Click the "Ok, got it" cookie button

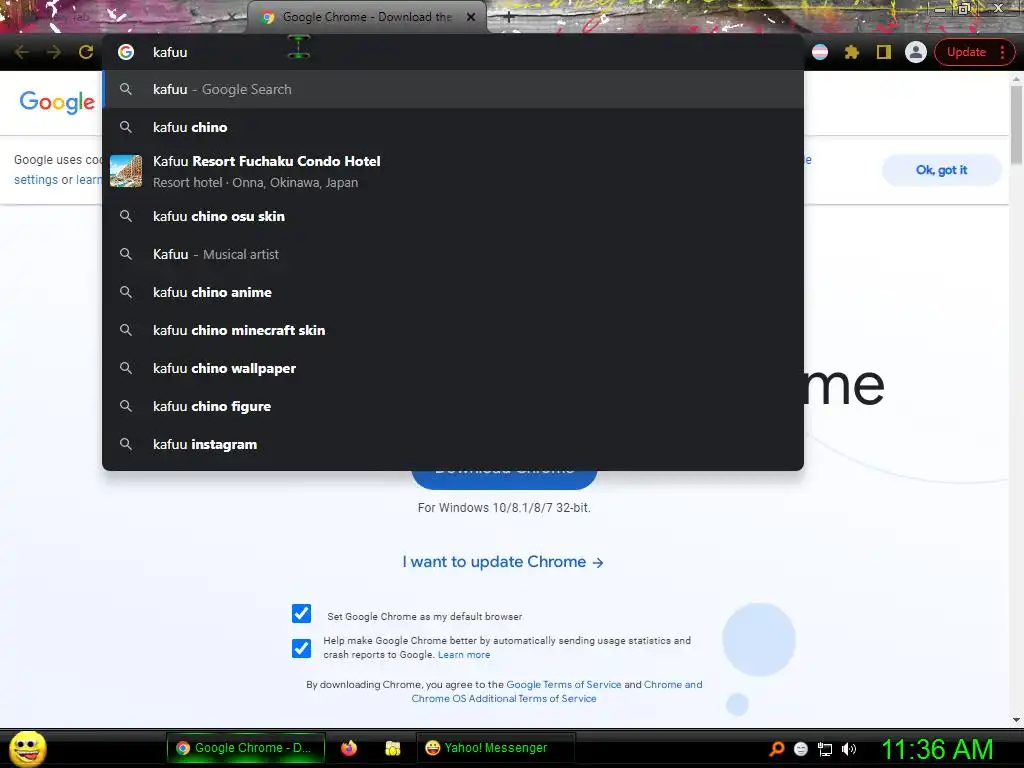click(x=941, y=170)
